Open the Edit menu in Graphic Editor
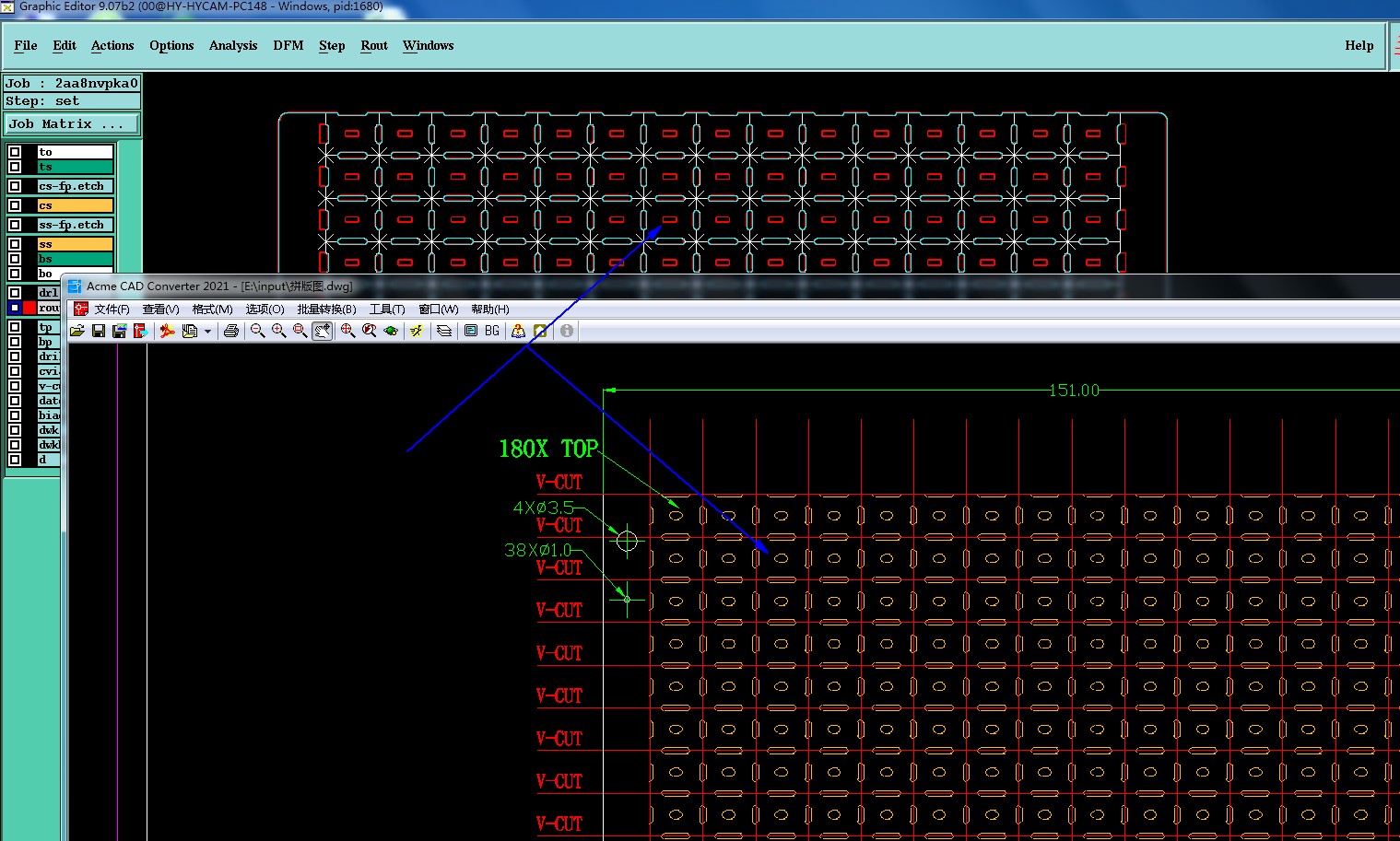This screenshot has width=1400, height=841. pos(65,45)
